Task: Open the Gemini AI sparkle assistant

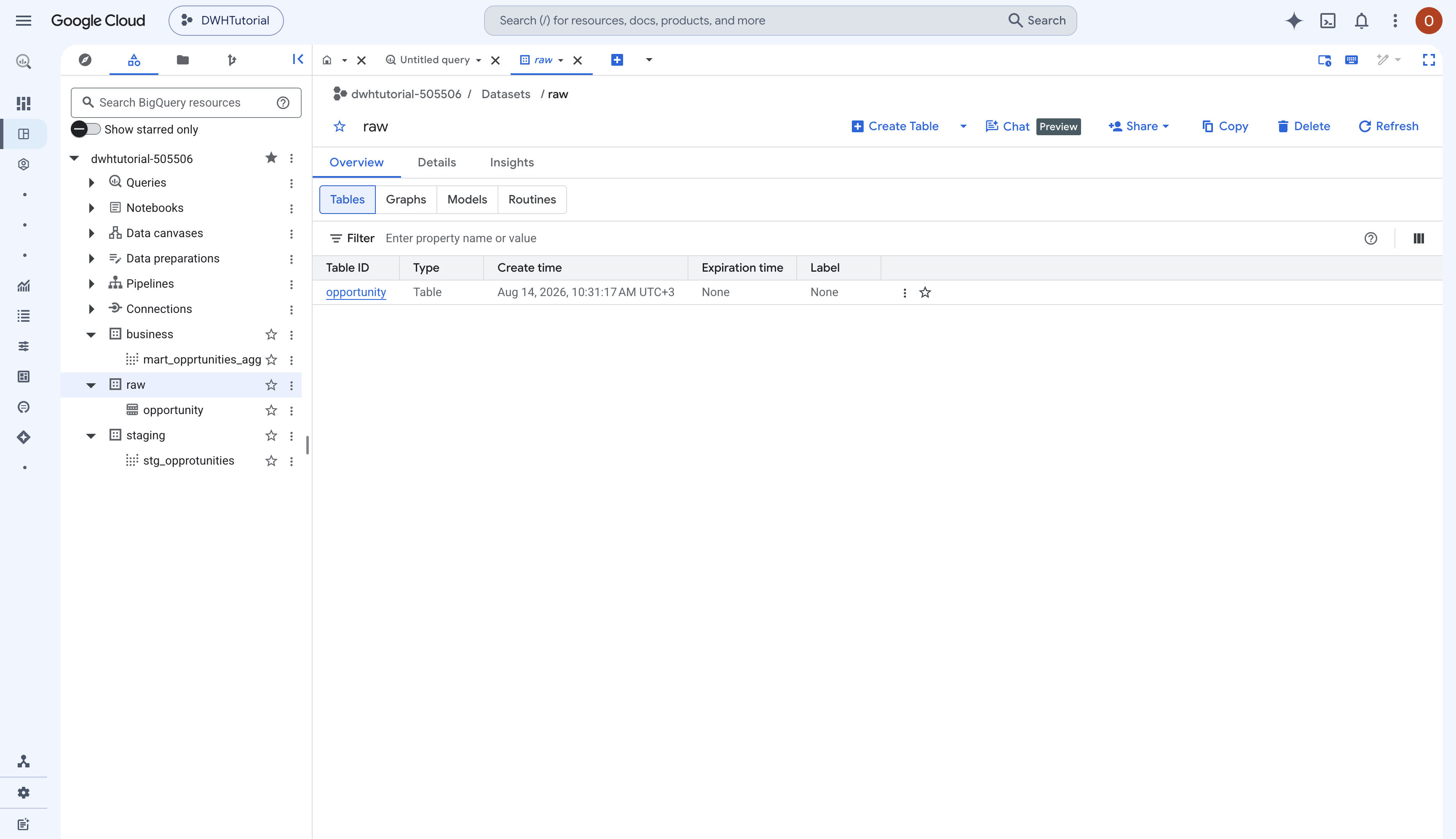Action: click(1293, 21)
